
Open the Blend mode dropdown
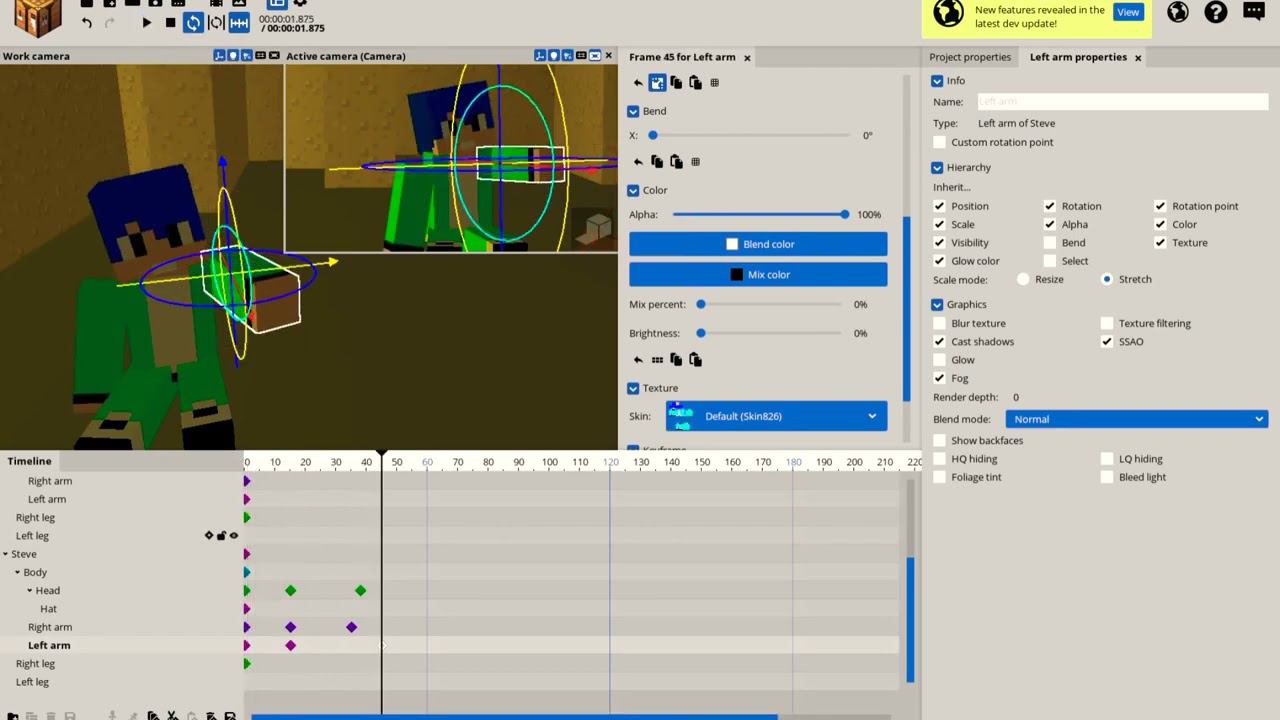1136,419
